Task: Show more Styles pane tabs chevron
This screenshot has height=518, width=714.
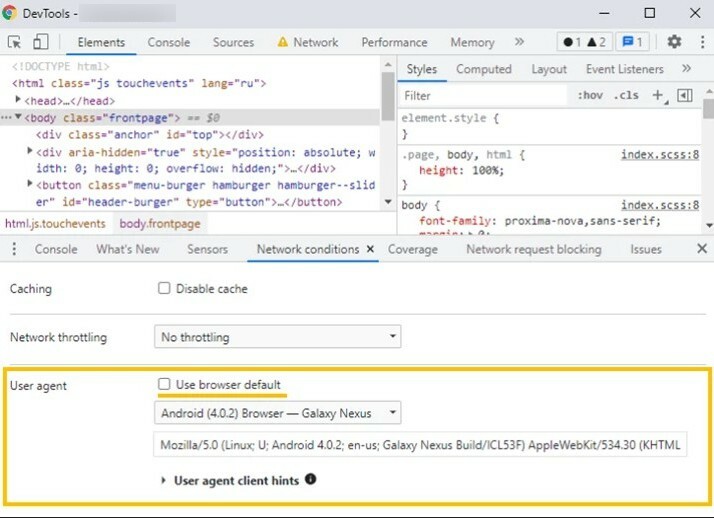Action: (686, 69)
